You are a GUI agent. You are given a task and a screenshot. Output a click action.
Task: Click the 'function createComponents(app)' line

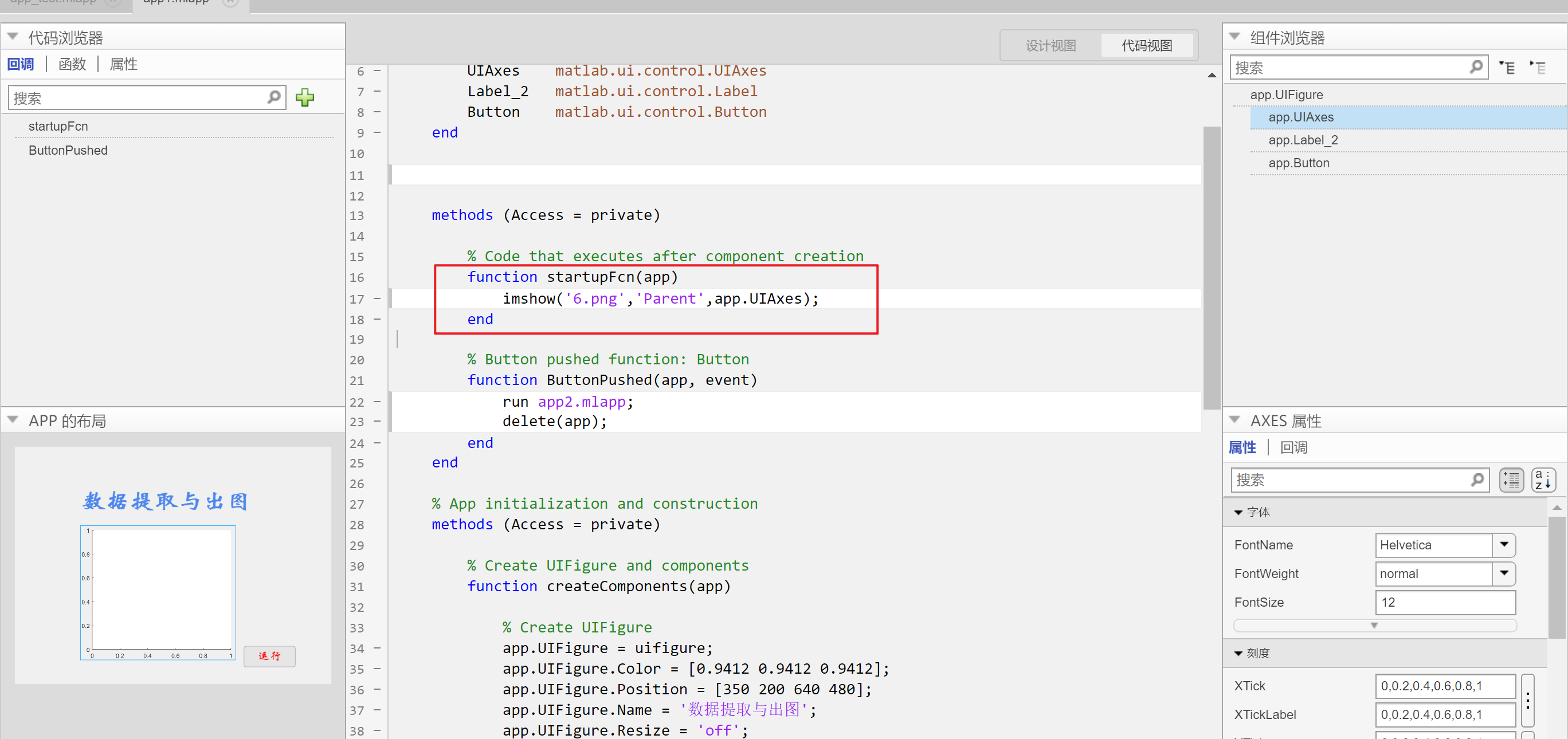(598, 587)
